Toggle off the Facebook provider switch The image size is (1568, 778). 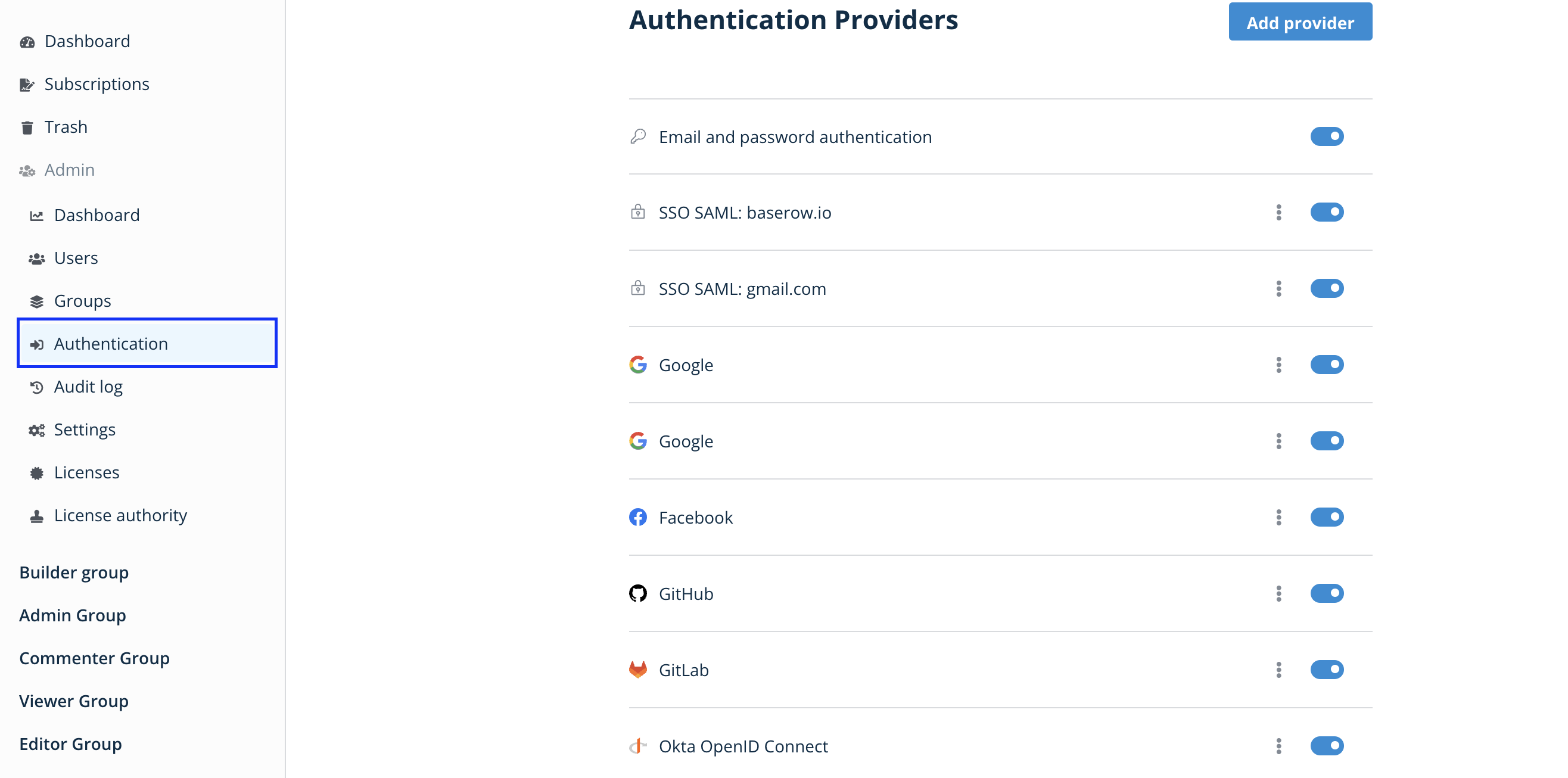point(1326,517)
